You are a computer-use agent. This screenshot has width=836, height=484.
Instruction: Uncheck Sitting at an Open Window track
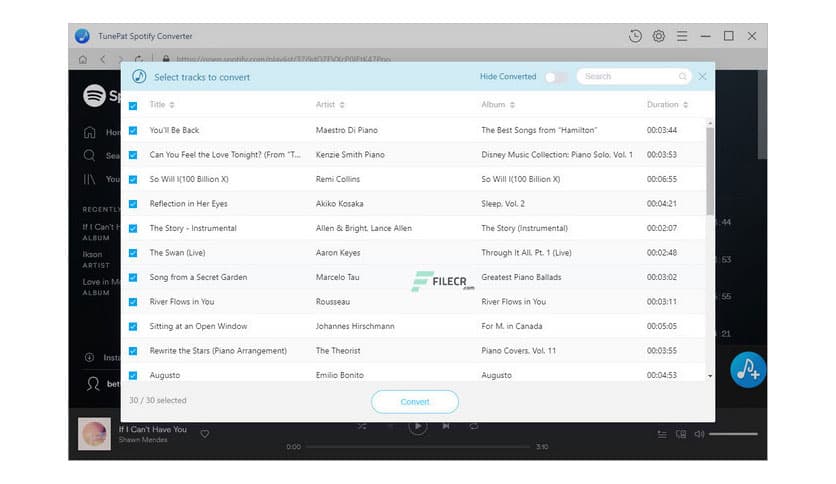pos(133,327)
